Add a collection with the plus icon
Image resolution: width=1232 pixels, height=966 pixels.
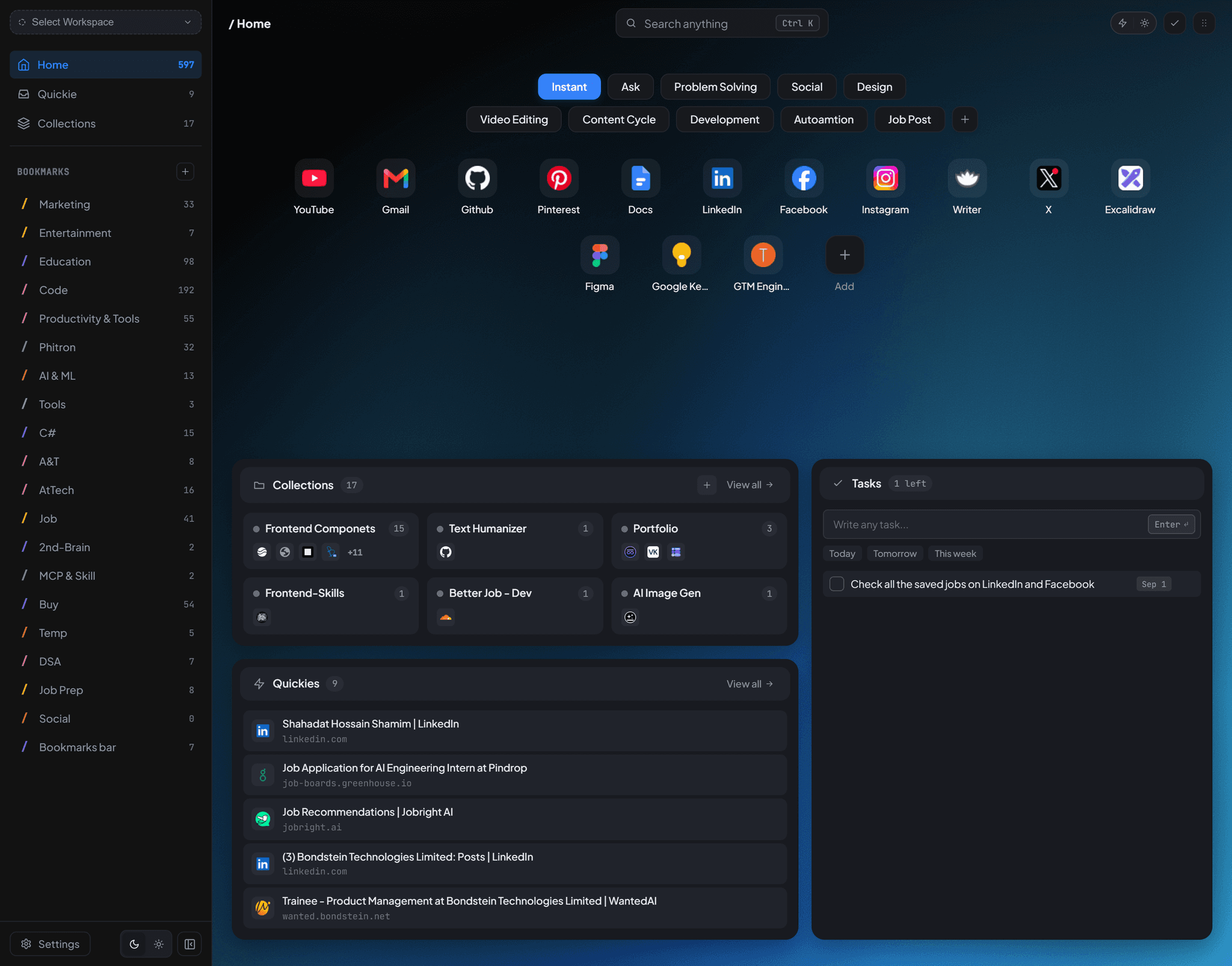(707, 485)
